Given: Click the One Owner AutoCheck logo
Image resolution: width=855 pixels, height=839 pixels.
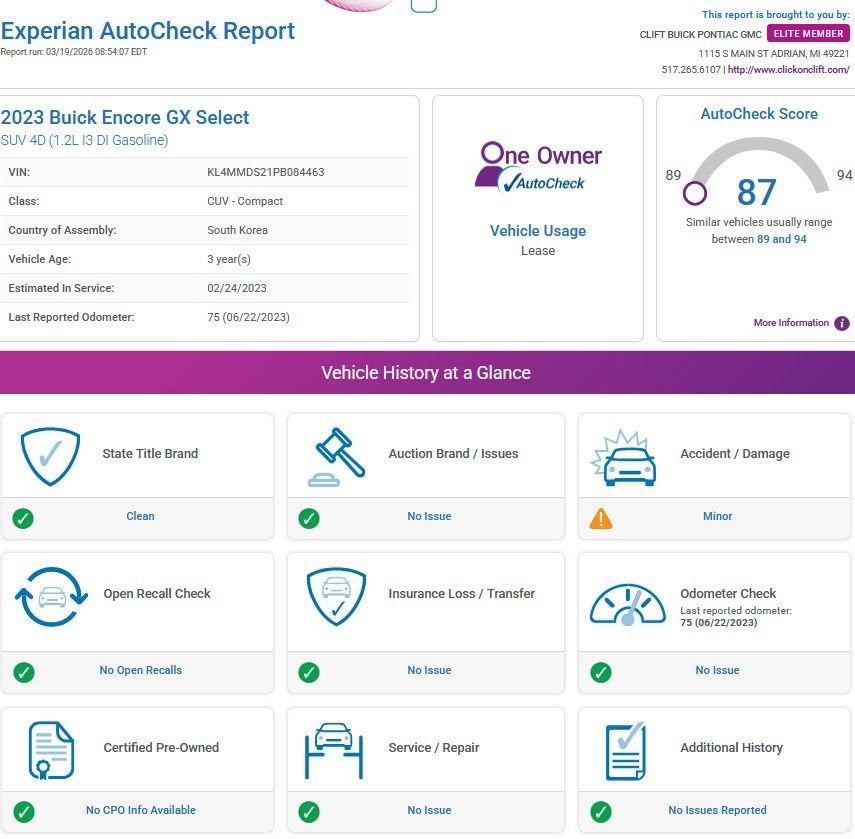Looking at the screenshot, I should pyautogui.click(x=538, y=167).
